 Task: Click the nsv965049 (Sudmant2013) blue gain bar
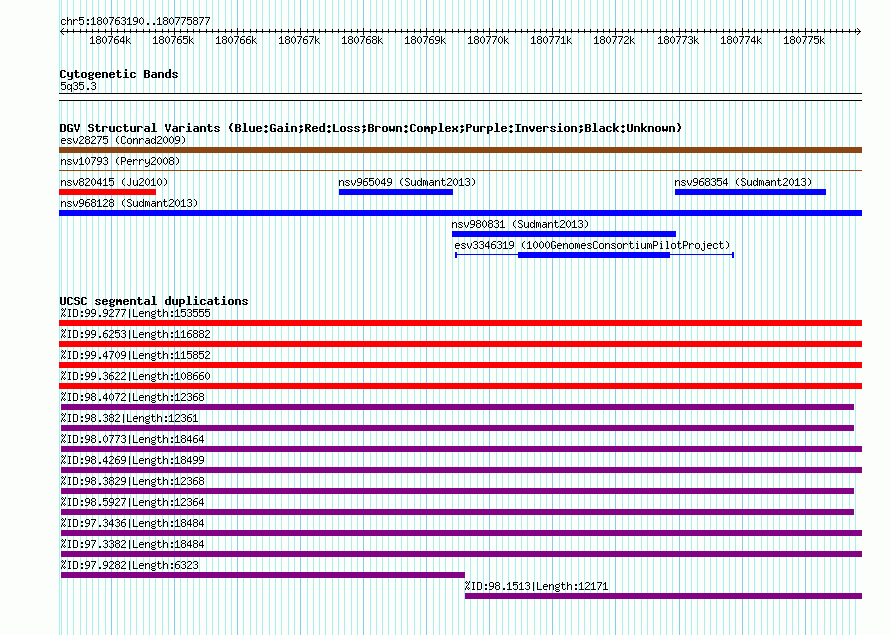pyautogui.click(x=396, y=192)
